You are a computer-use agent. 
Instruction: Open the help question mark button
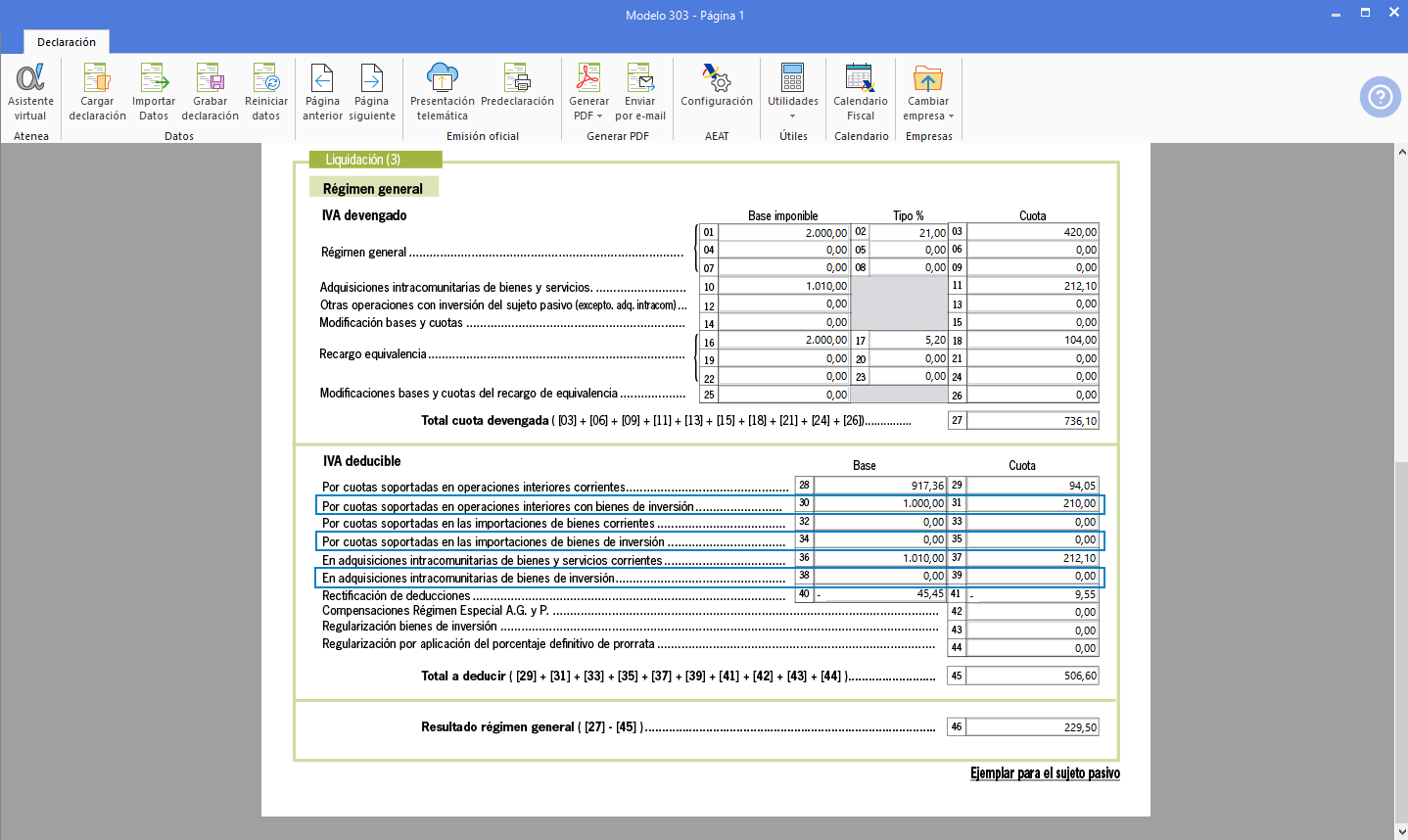(x=1380, y=97)
